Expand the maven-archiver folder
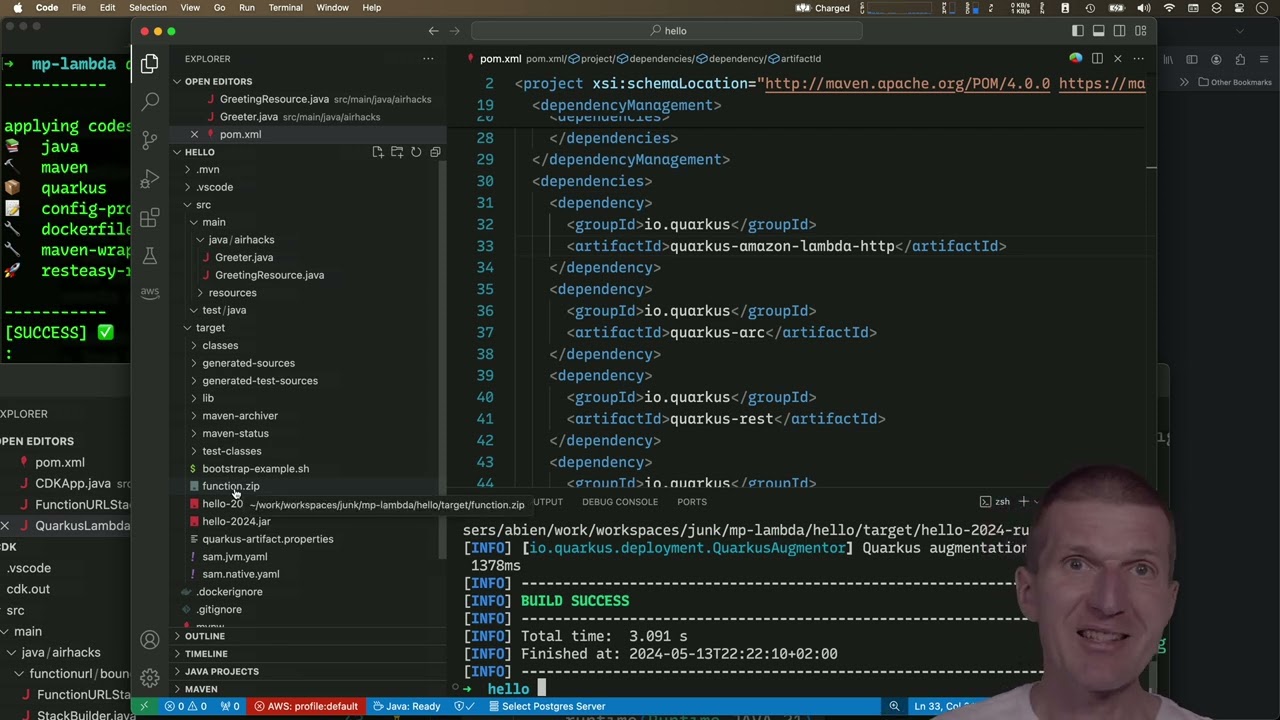This screenshot has width=1280, height=720. tap(240, 416)
